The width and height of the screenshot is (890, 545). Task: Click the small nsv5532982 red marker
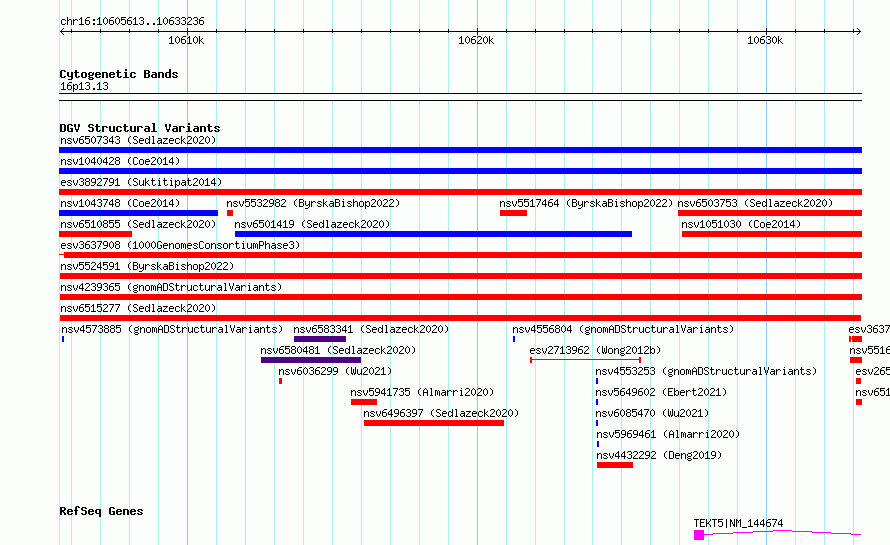[230, 213]
